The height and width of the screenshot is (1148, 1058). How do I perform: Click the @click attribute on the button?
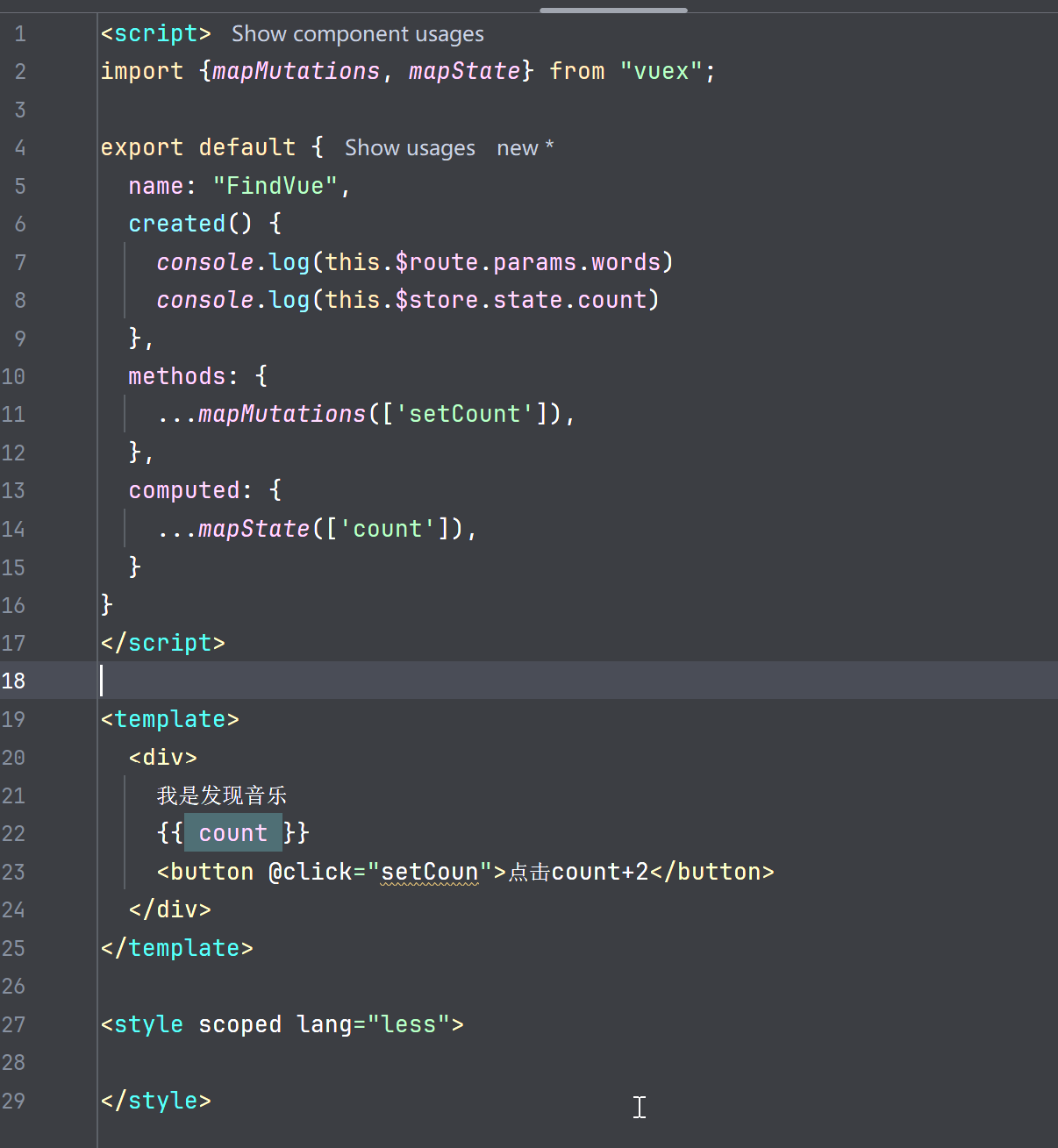pos(311,872)
